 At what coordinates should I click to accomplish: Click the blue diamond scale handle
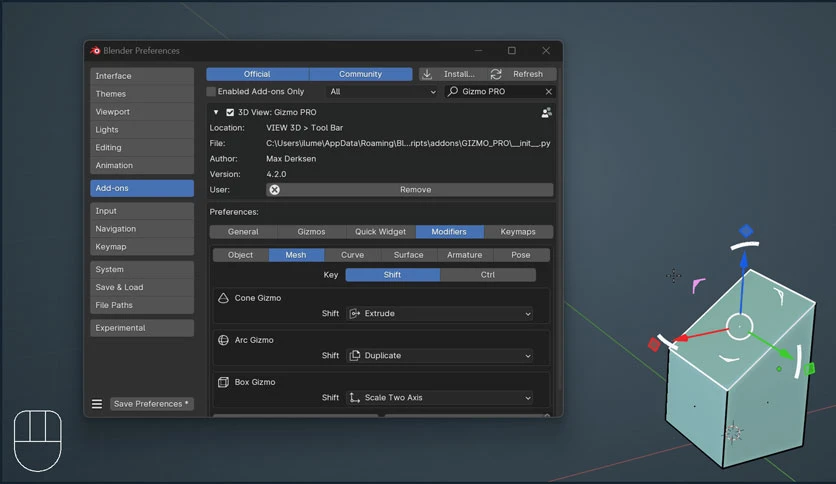coord(746,230)
